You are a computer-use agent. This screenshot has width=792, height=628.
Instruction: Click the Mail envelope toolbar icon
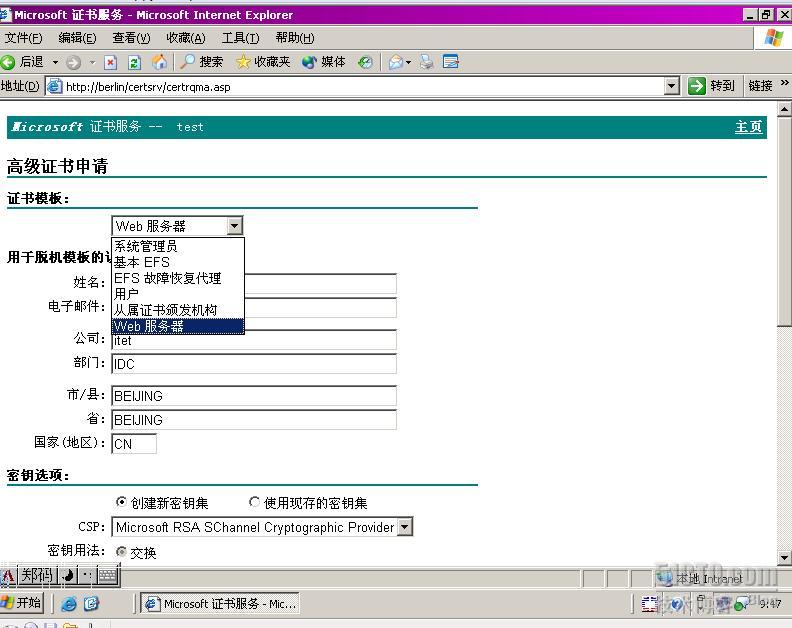tap(395, 62)
